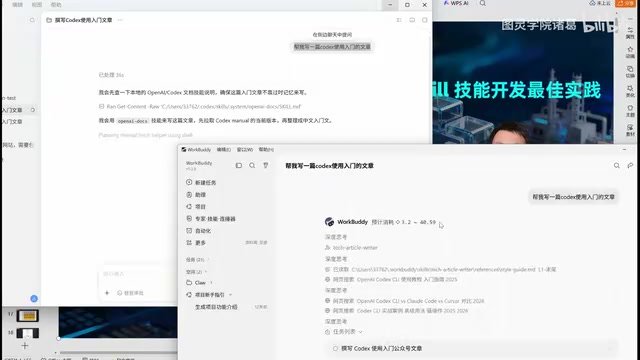Select slide 17 thumbnail
Viewport: 640px width, 360px height.
pyautogui.click(x=27, y=316)
